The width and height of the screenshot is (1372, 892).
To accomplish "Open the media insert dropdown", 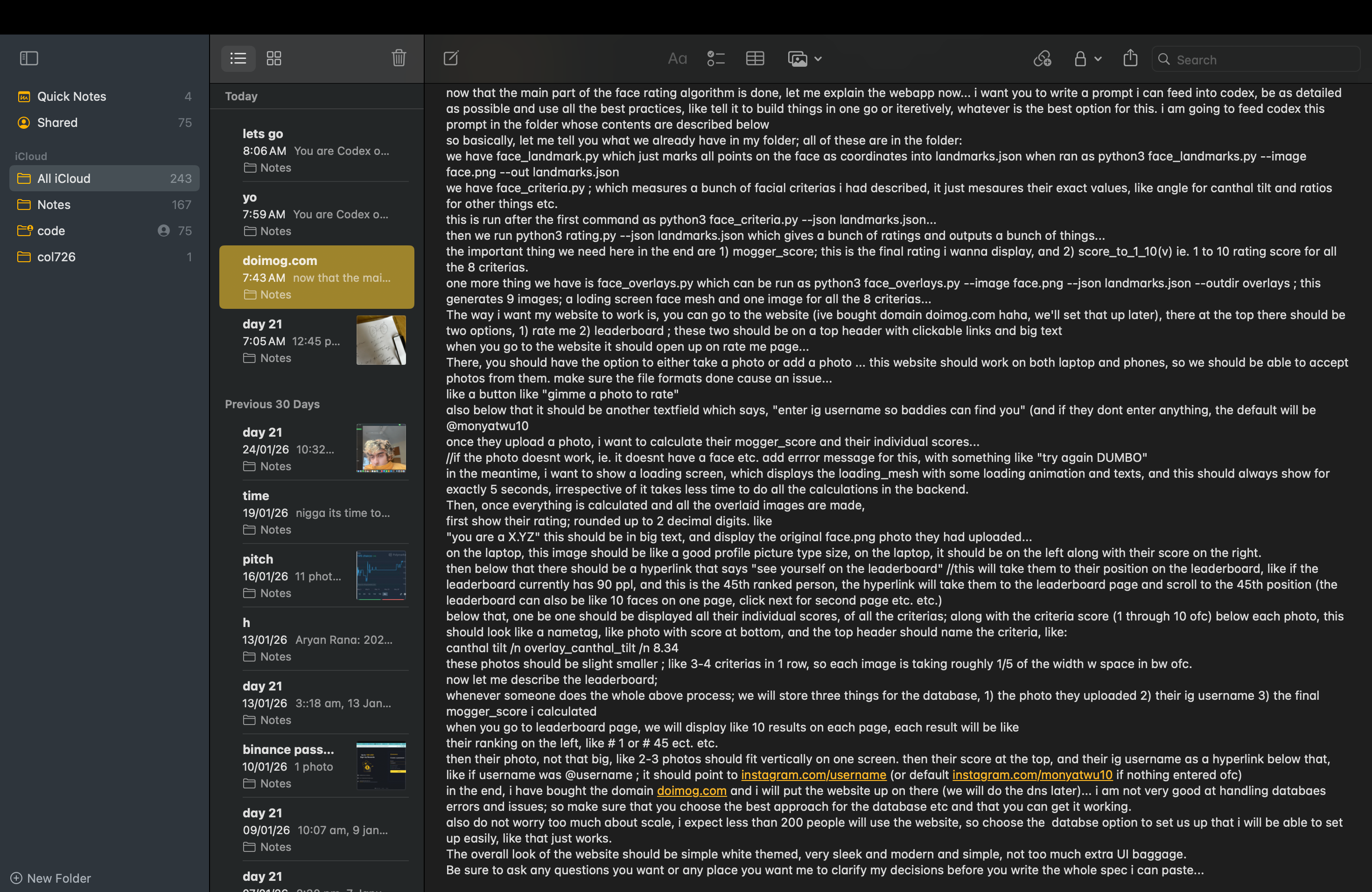I will (x=805, y=59).
